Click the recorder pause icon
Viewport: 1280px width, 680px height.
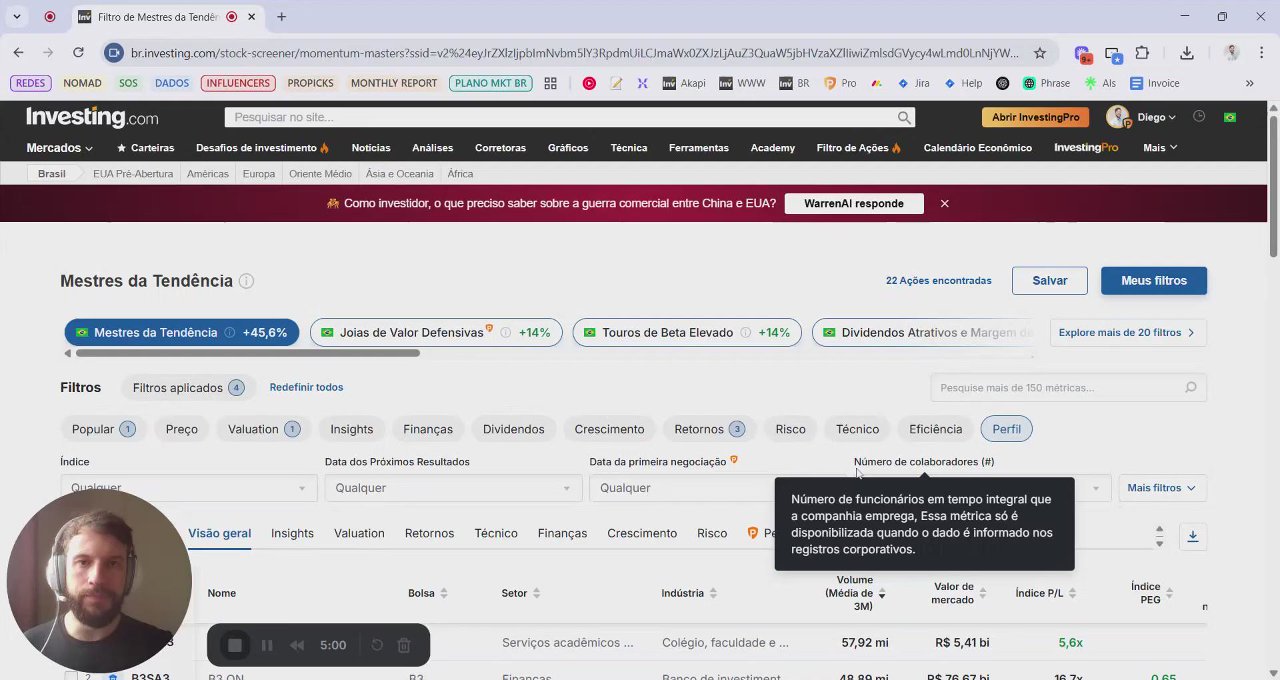pyautogui.click(x=267, y=645)
